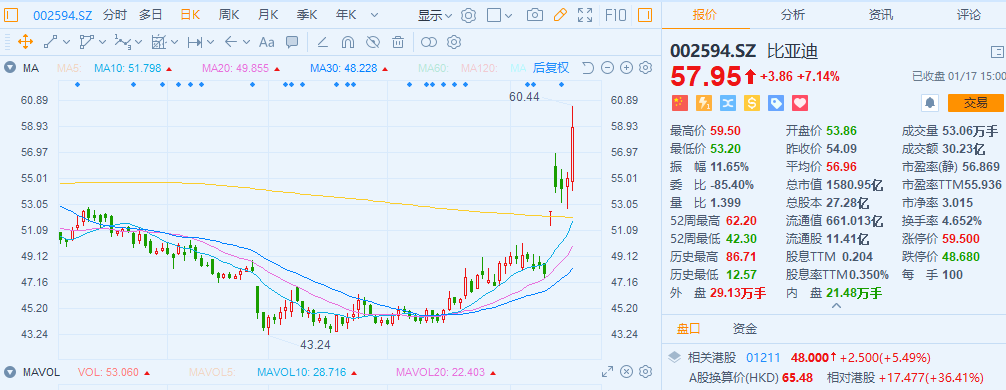Zoom in chart with the plus icon
The image size is (1006, 390).
point(627,68)
